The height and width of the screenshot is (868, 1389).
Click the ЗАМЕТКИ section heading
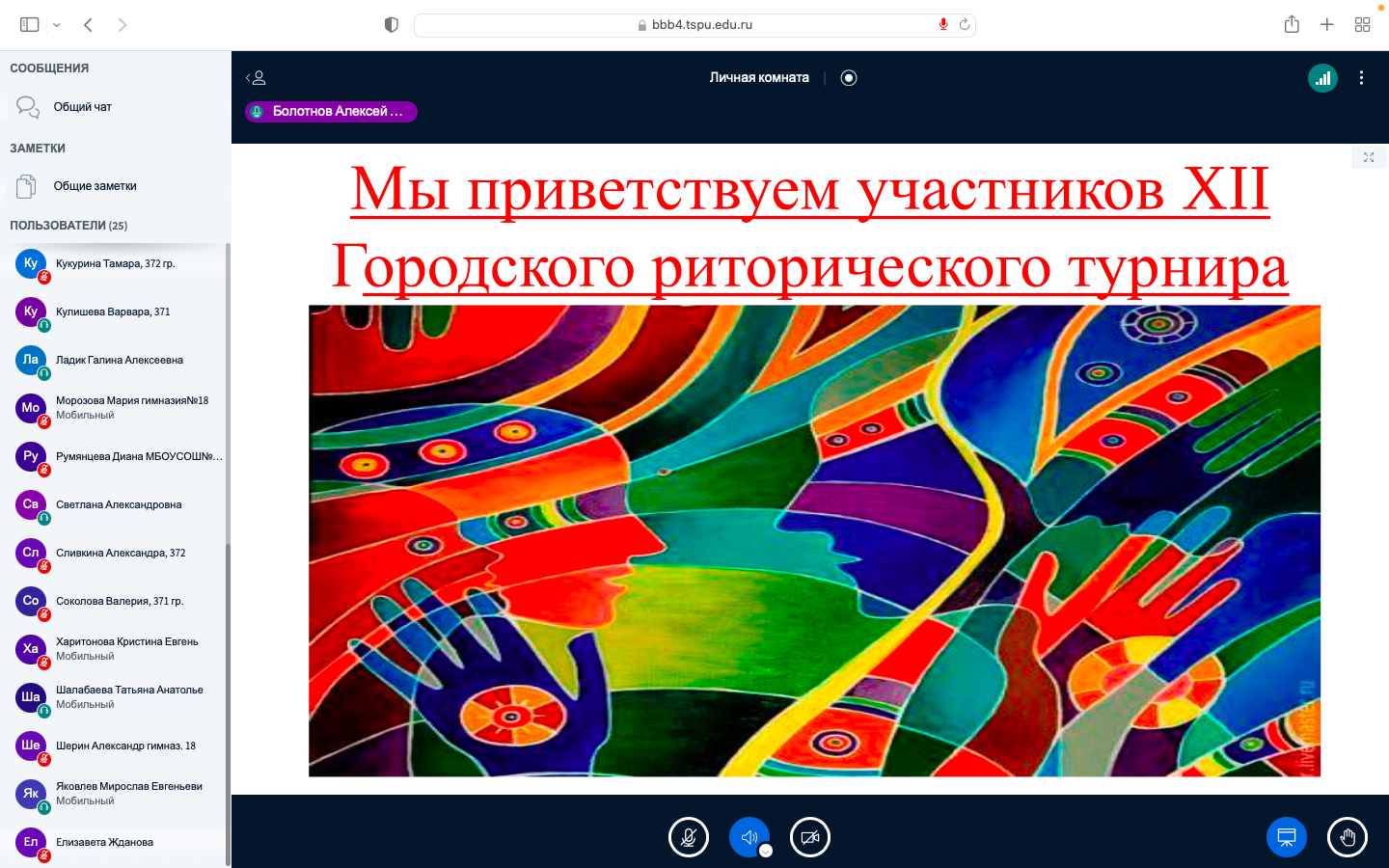38,149
